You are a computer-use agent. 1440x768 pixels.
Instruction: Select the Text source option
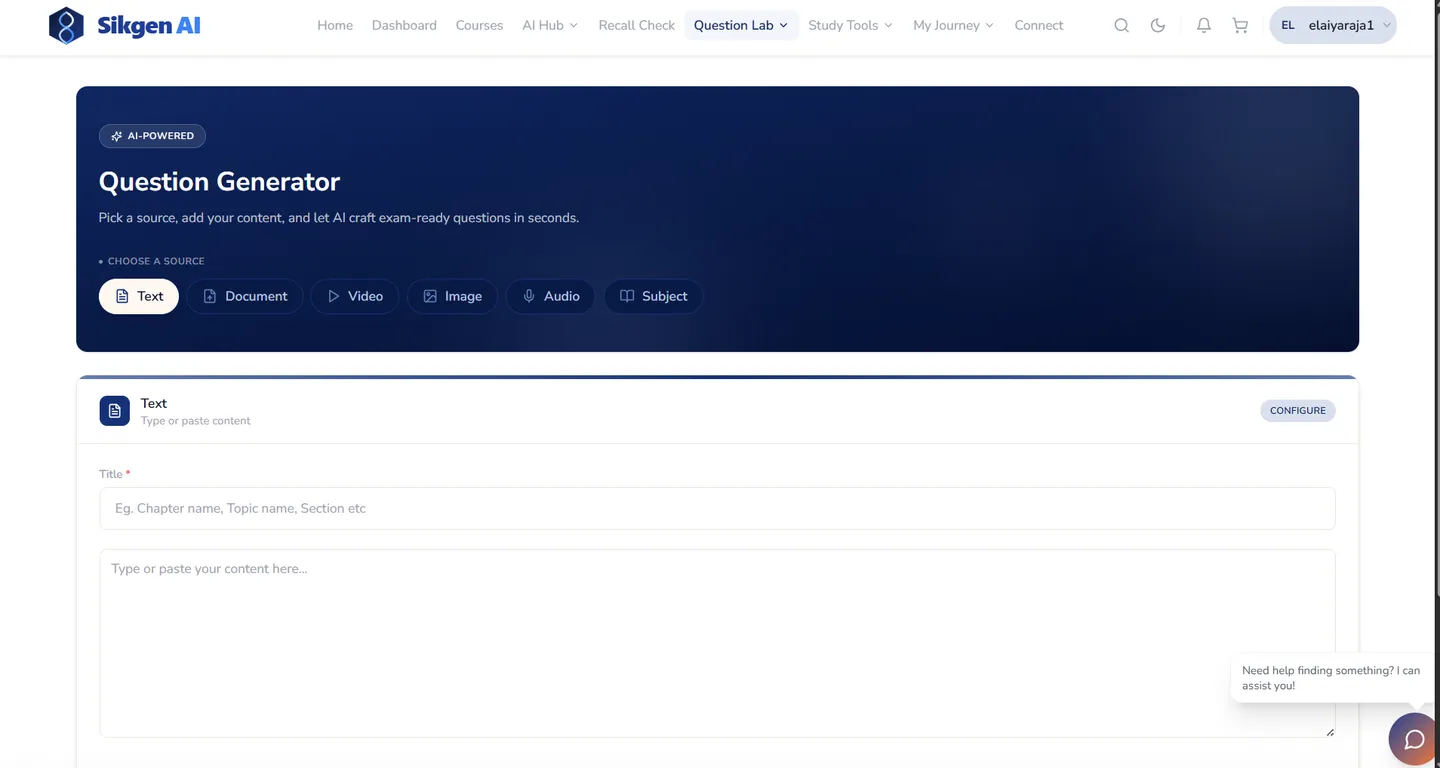click(x=139, y=296)
